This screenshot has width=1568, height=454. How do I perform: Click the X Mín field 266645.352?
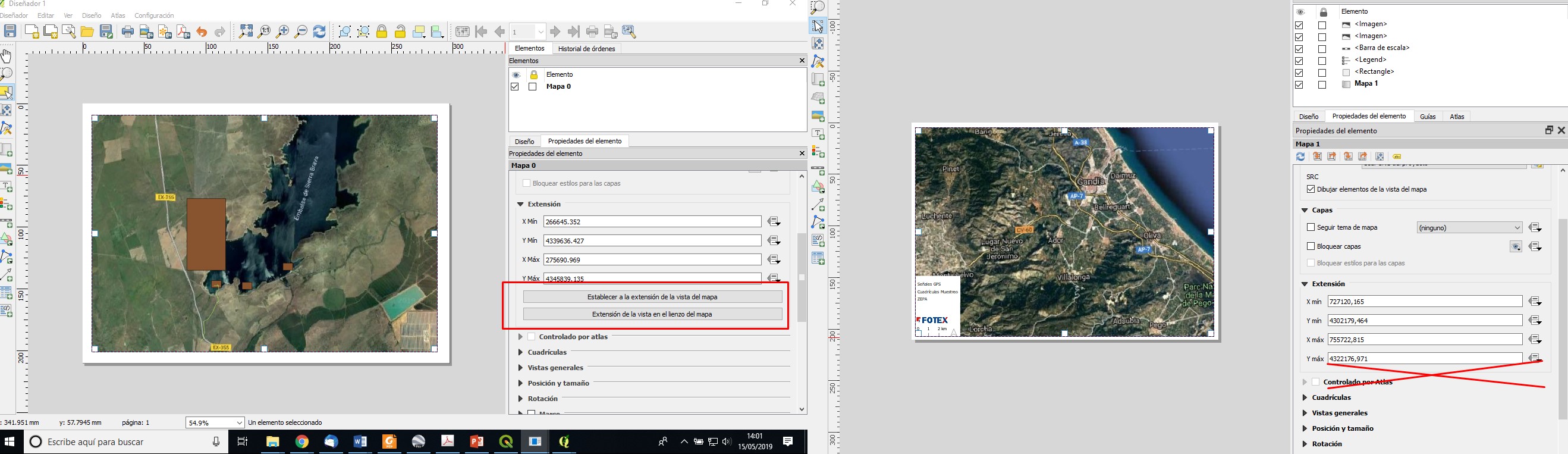tap(652, 222)
